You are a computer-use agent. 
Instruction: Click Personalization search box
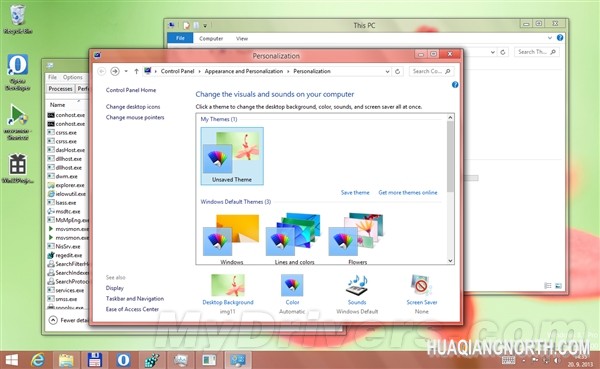pyautogui.click(x=431, y=71)
